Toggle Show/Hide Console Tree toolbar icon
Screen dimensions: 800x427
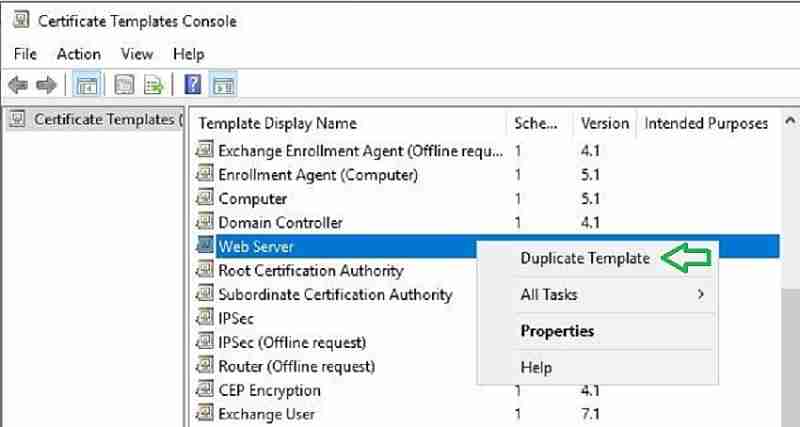pyautogui.click(x=87, y=85)
